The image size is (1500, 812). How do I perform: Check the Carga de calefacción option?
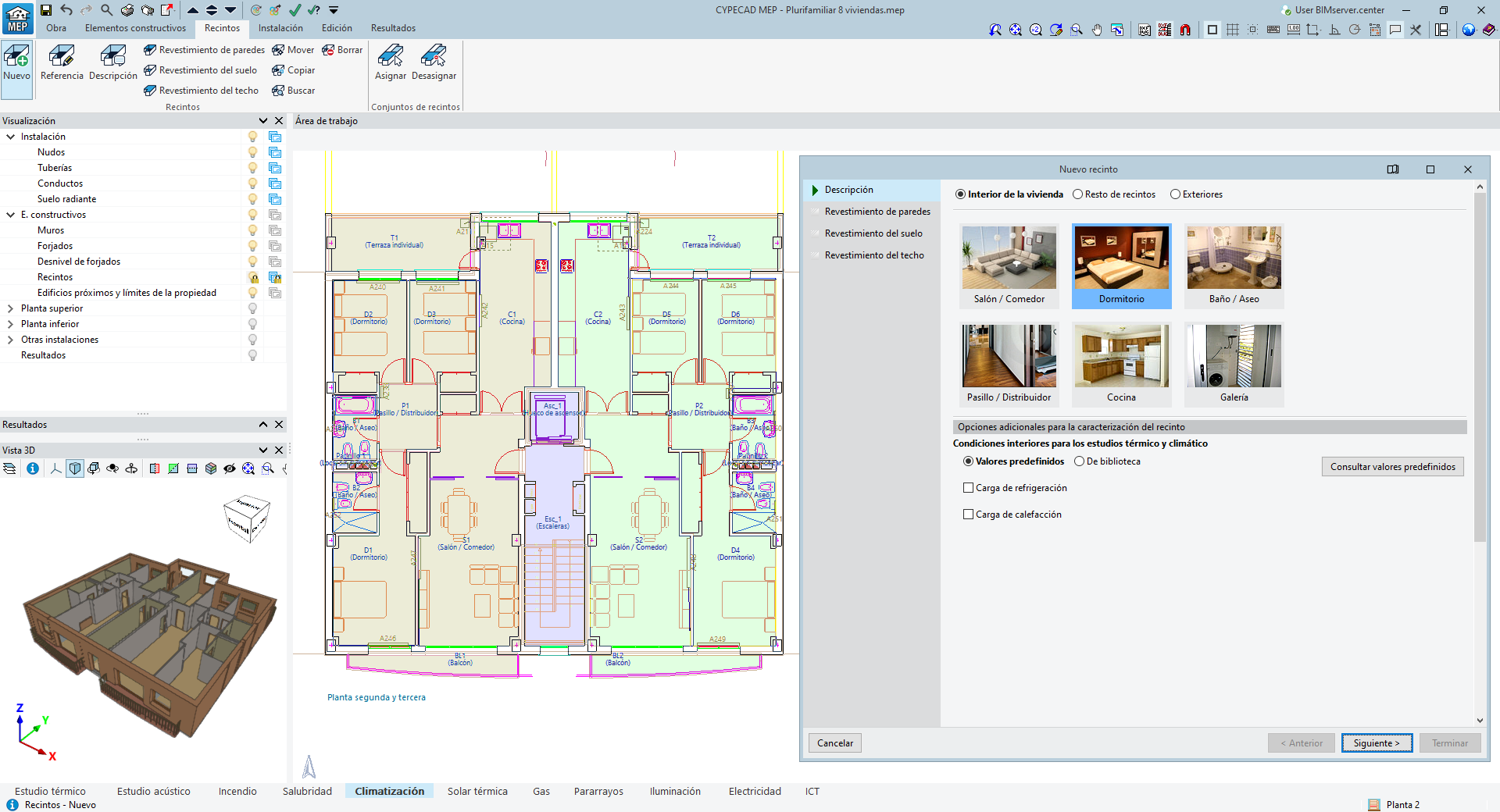(969, 515)
